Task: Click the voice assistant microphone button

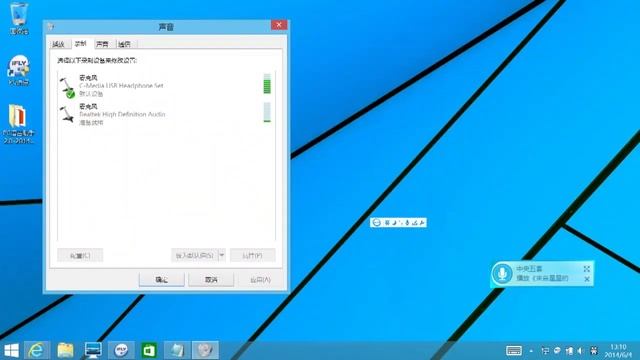Action: (502, 273)
